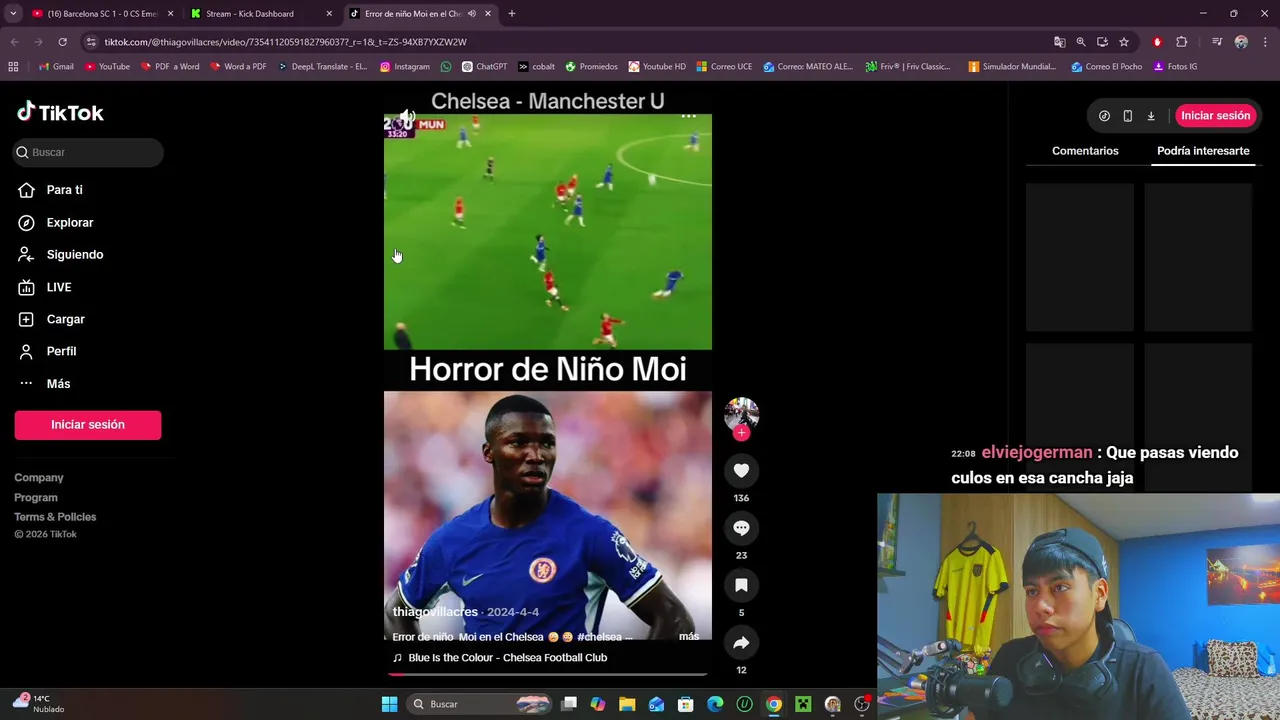1280x720 pixels.
Task: Like the video with heart icon
Action: [741, 470]
